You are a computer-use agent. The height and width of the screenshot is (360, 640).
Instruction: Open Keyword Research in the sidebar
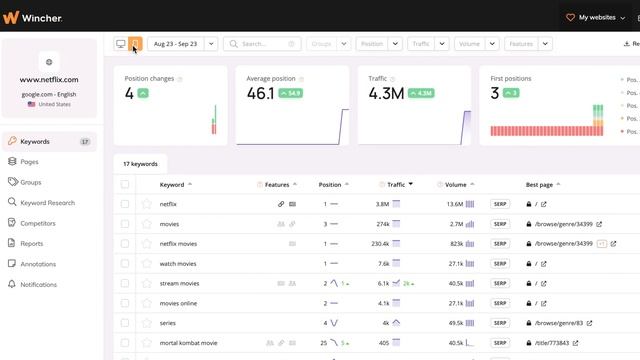click(x=49, y=202)
